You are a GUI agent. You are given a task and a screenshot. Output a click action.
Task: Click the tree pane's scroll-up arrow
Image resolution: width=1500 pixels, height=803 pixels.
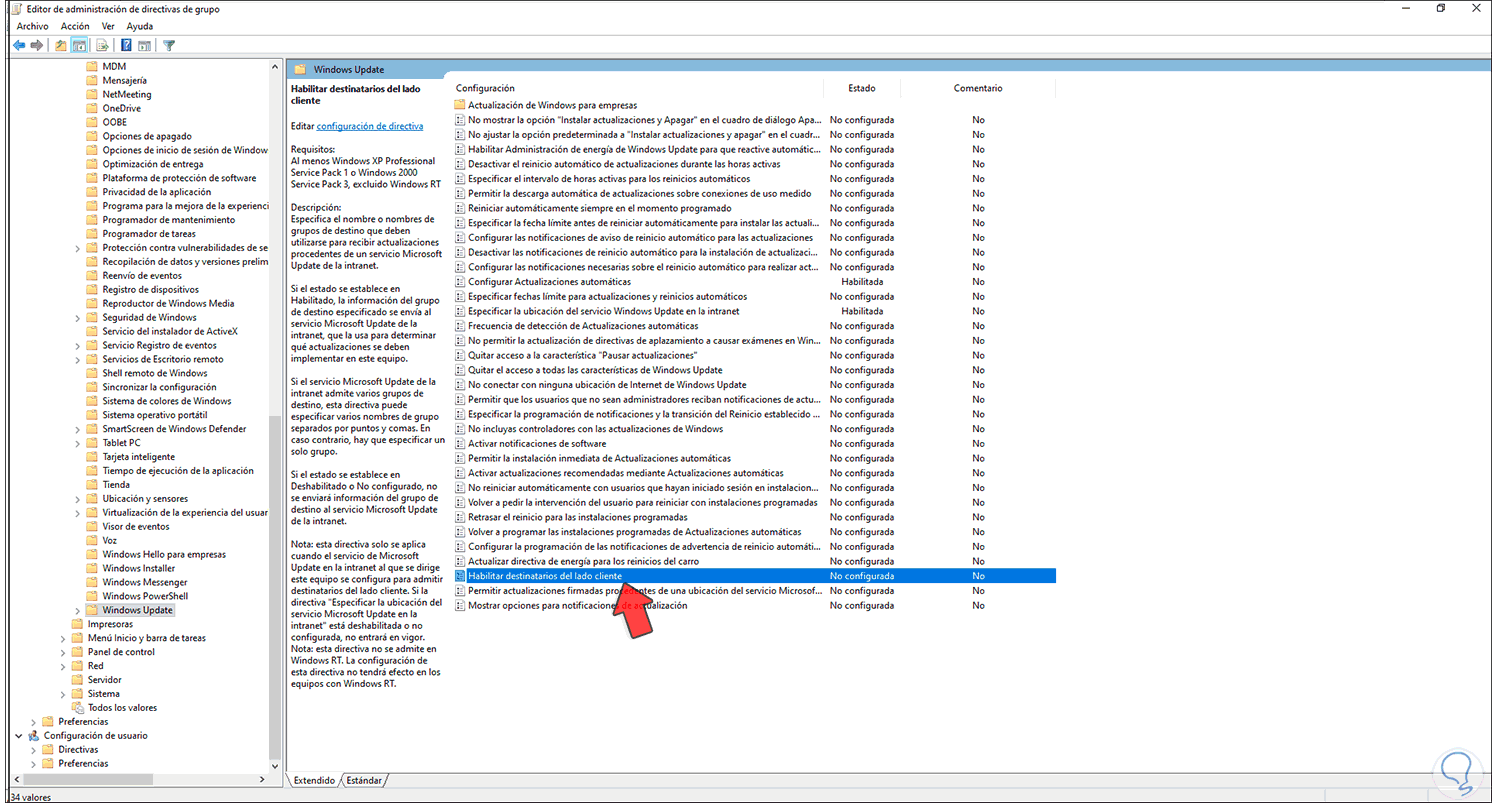276,66
